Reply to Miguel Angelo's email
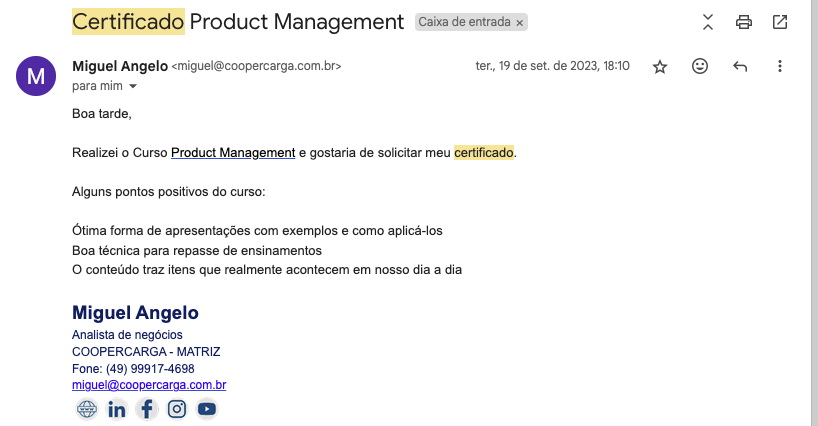 pyautogui.click(x=740, y=67)
